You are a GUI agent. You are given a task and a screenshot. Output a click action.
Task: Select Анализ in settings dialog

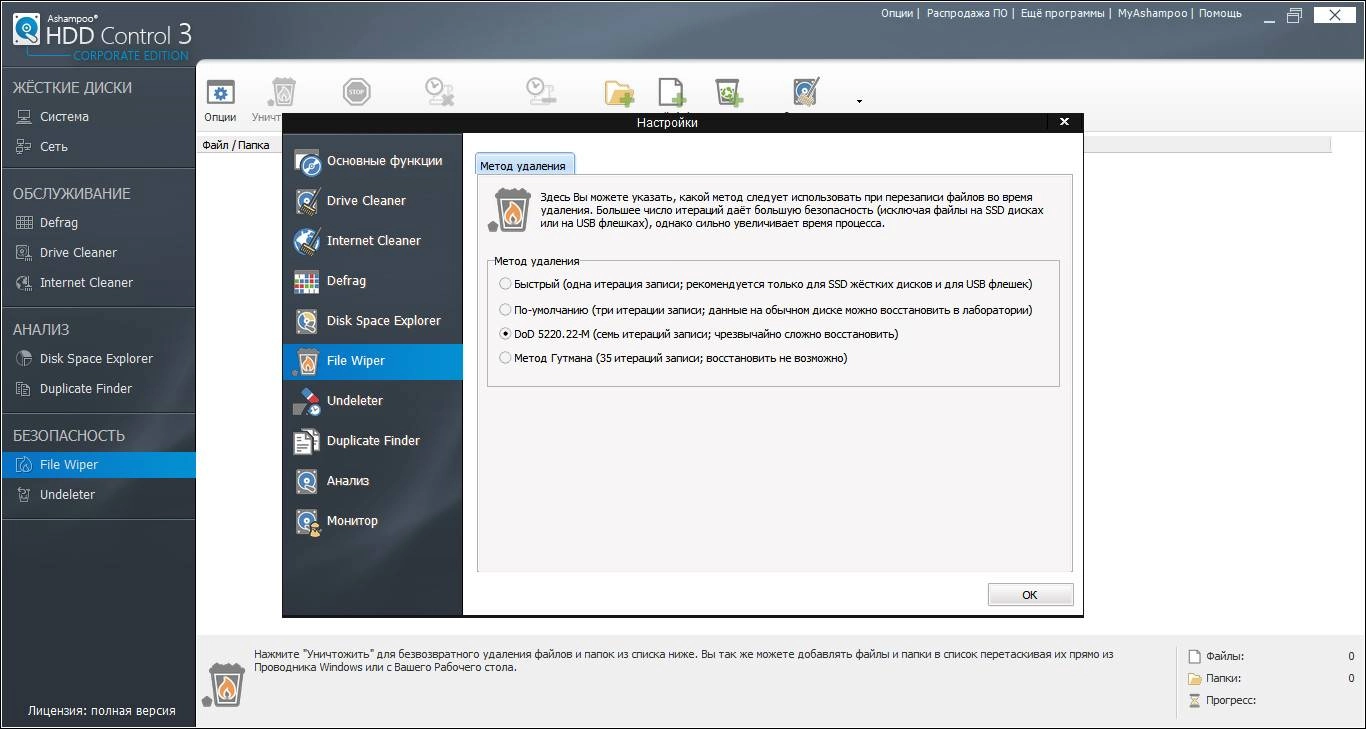[373, 481]
